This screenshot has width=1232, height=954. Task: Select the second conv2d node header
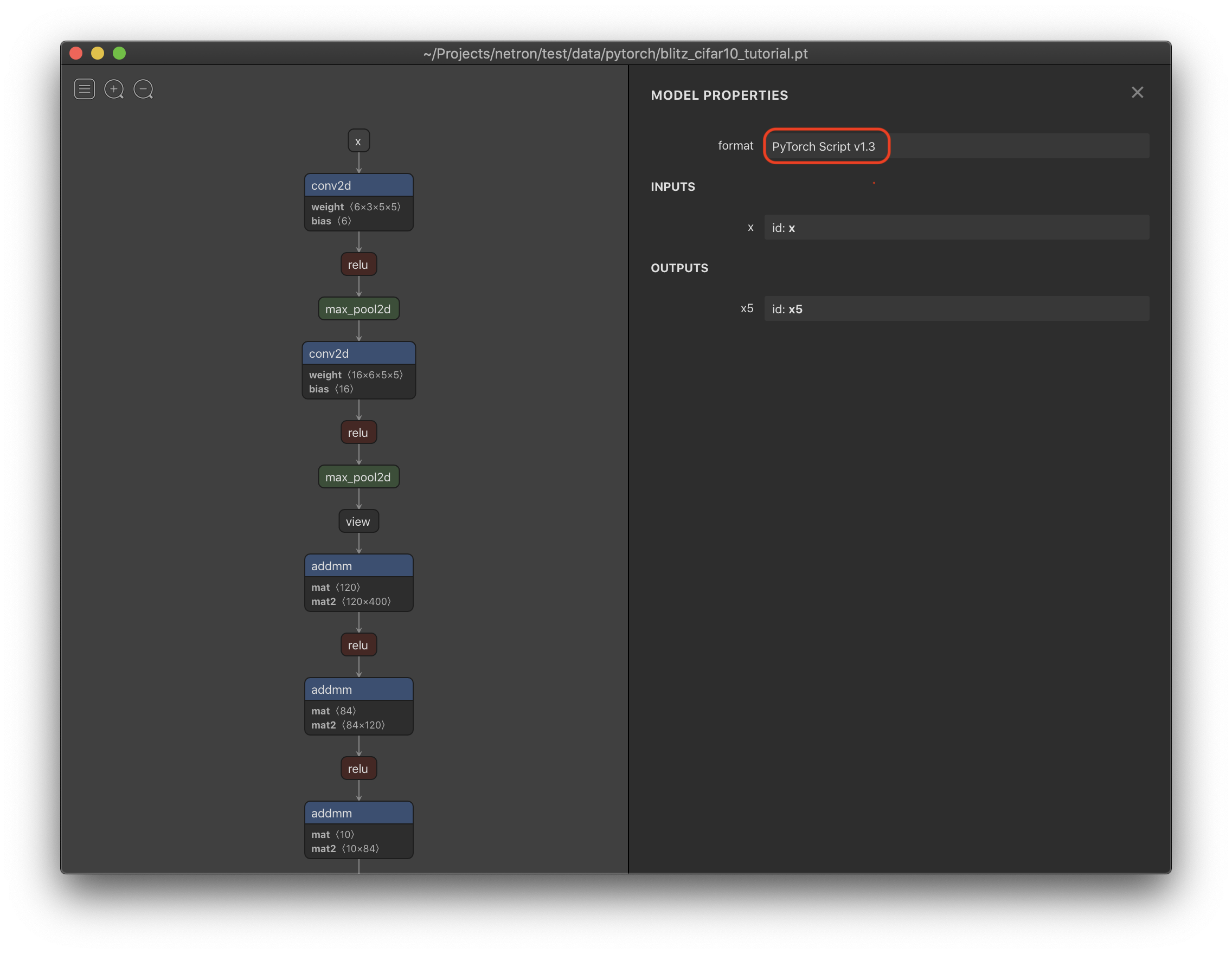pos(358,353)
